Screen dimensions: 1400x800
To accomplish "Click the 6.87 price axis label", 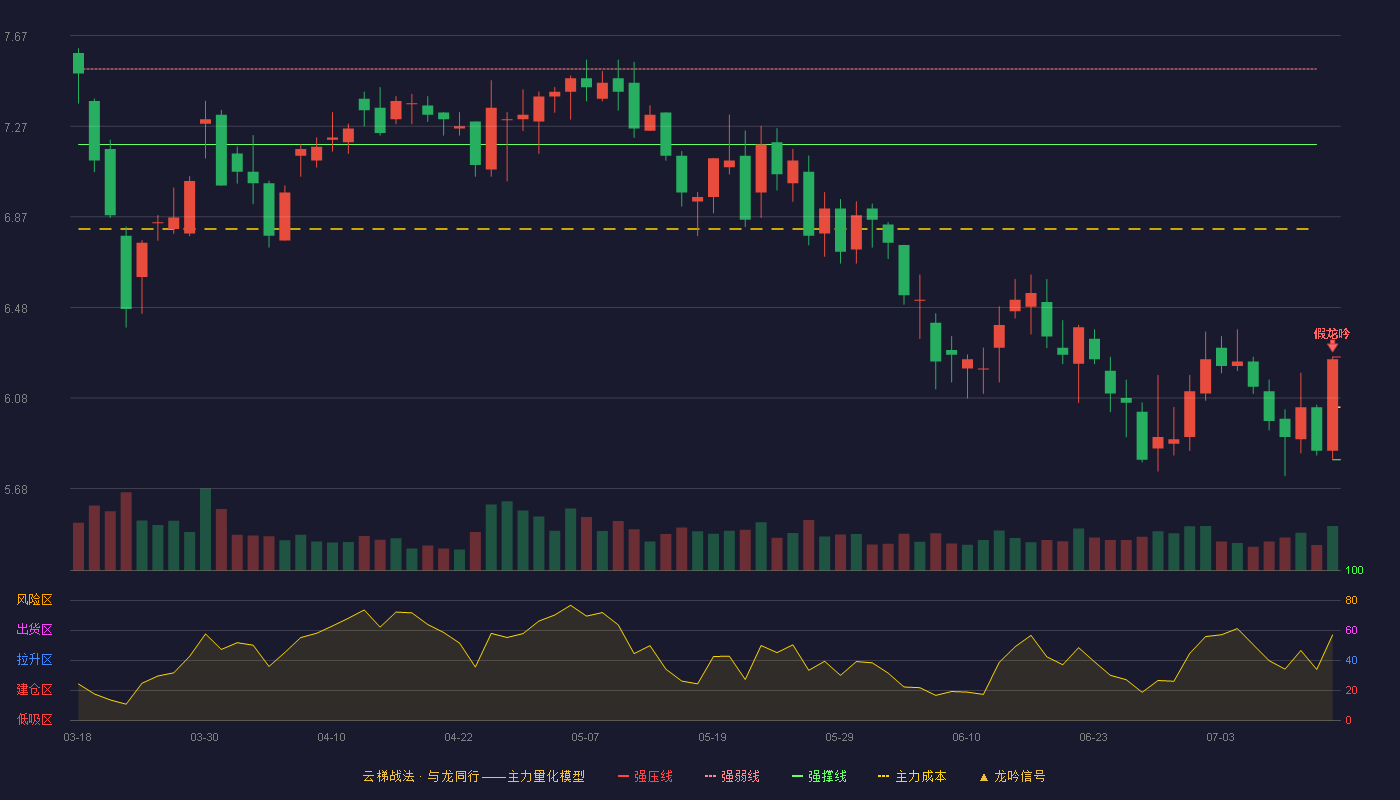I will 15,218.
